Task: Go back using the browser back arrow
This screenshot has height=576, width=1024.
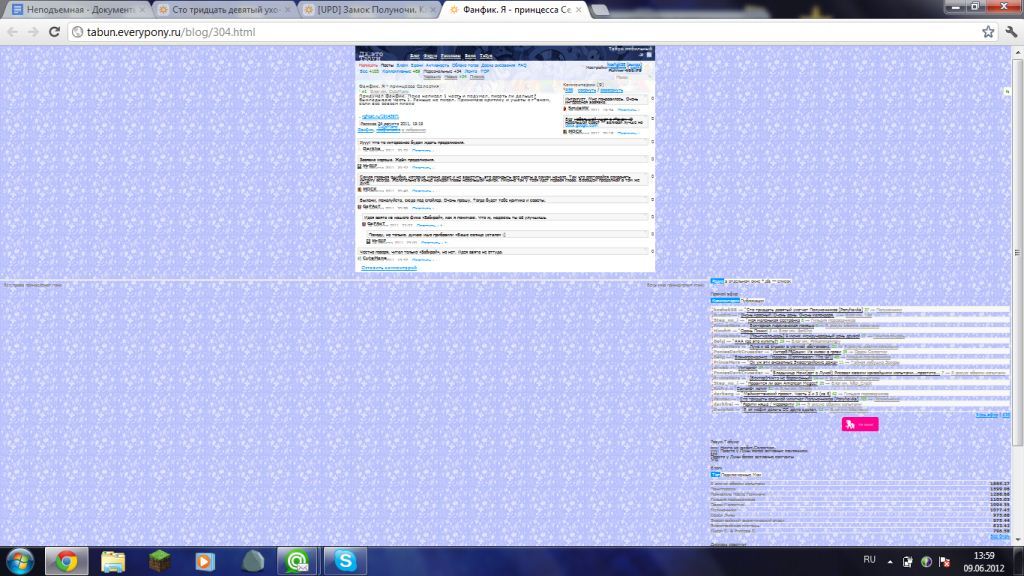Action: [12, 32]
